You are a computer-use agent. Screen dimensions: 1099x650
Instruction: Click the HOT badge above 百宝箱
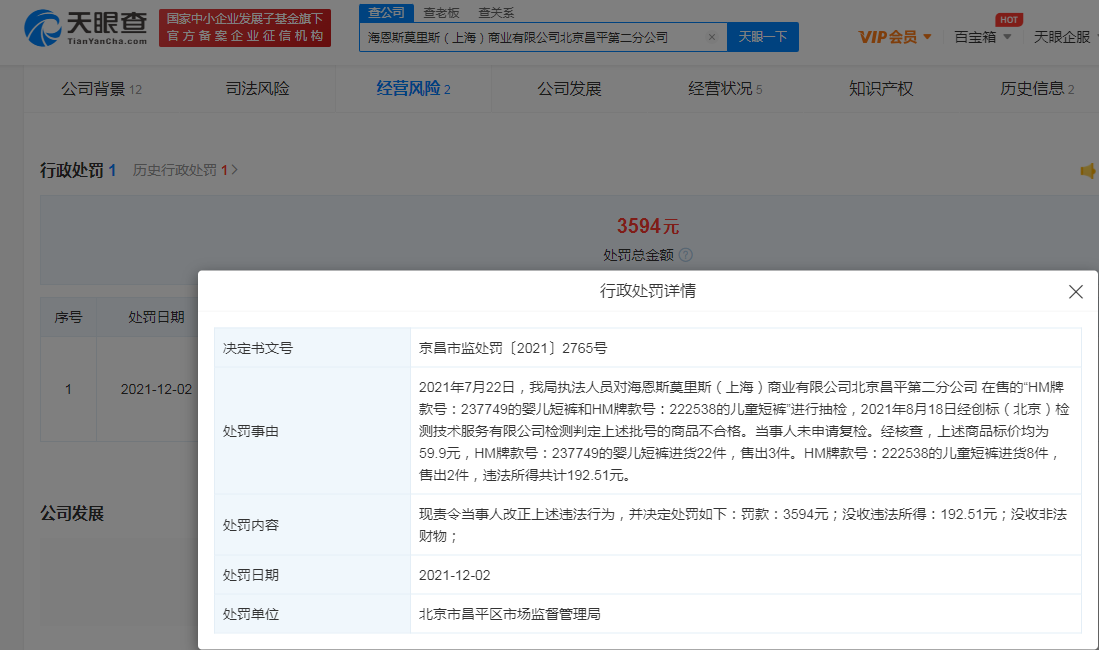(1009, 20)
